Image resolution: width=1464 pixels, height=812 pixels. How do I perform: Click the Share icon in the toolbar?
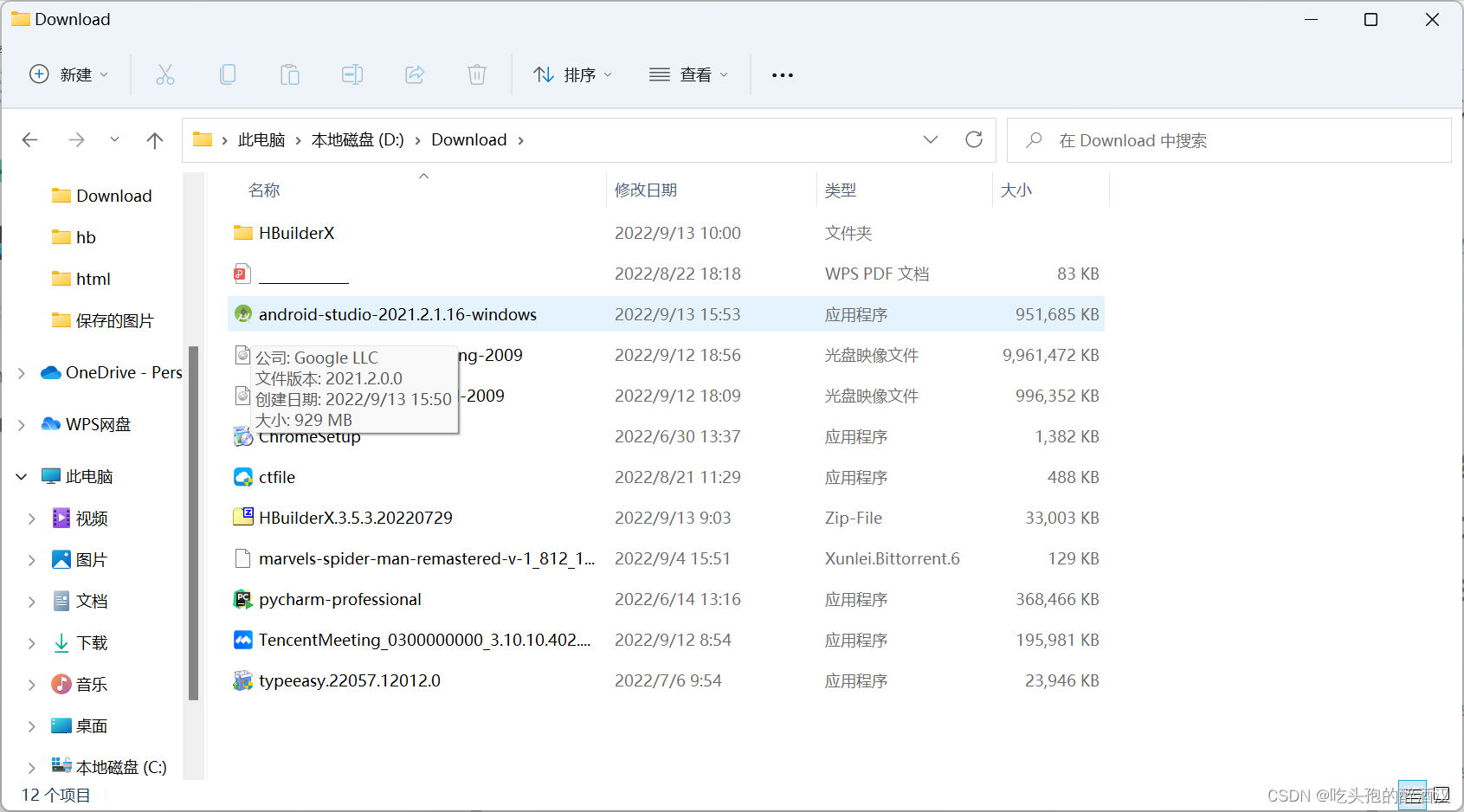(415, 74)
